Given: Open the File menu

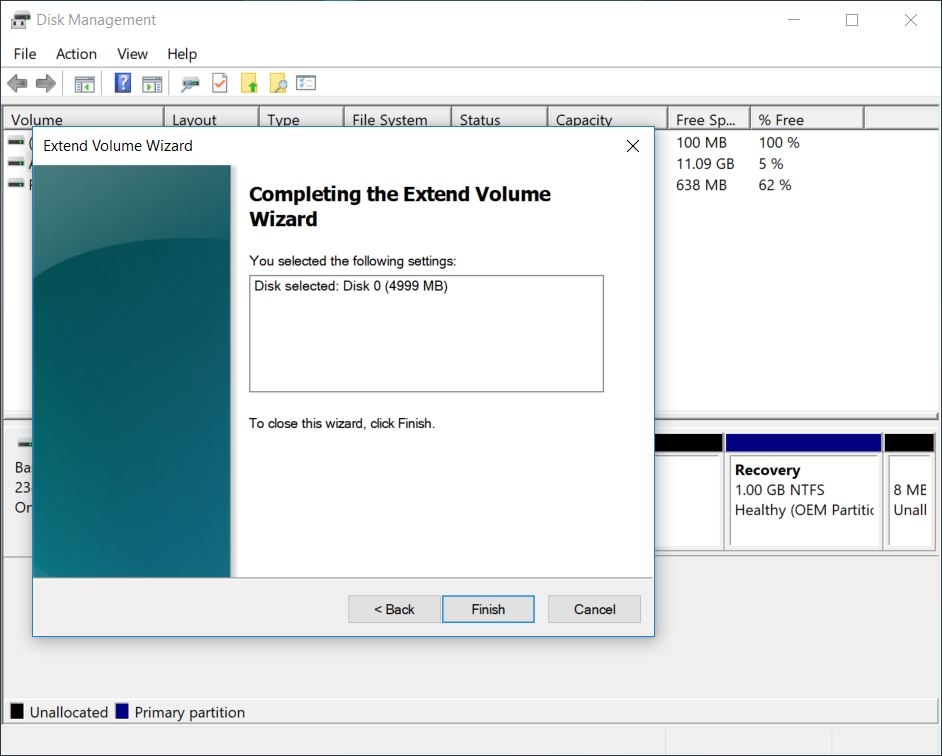Looking at the screenshot, I should point(24,54).
